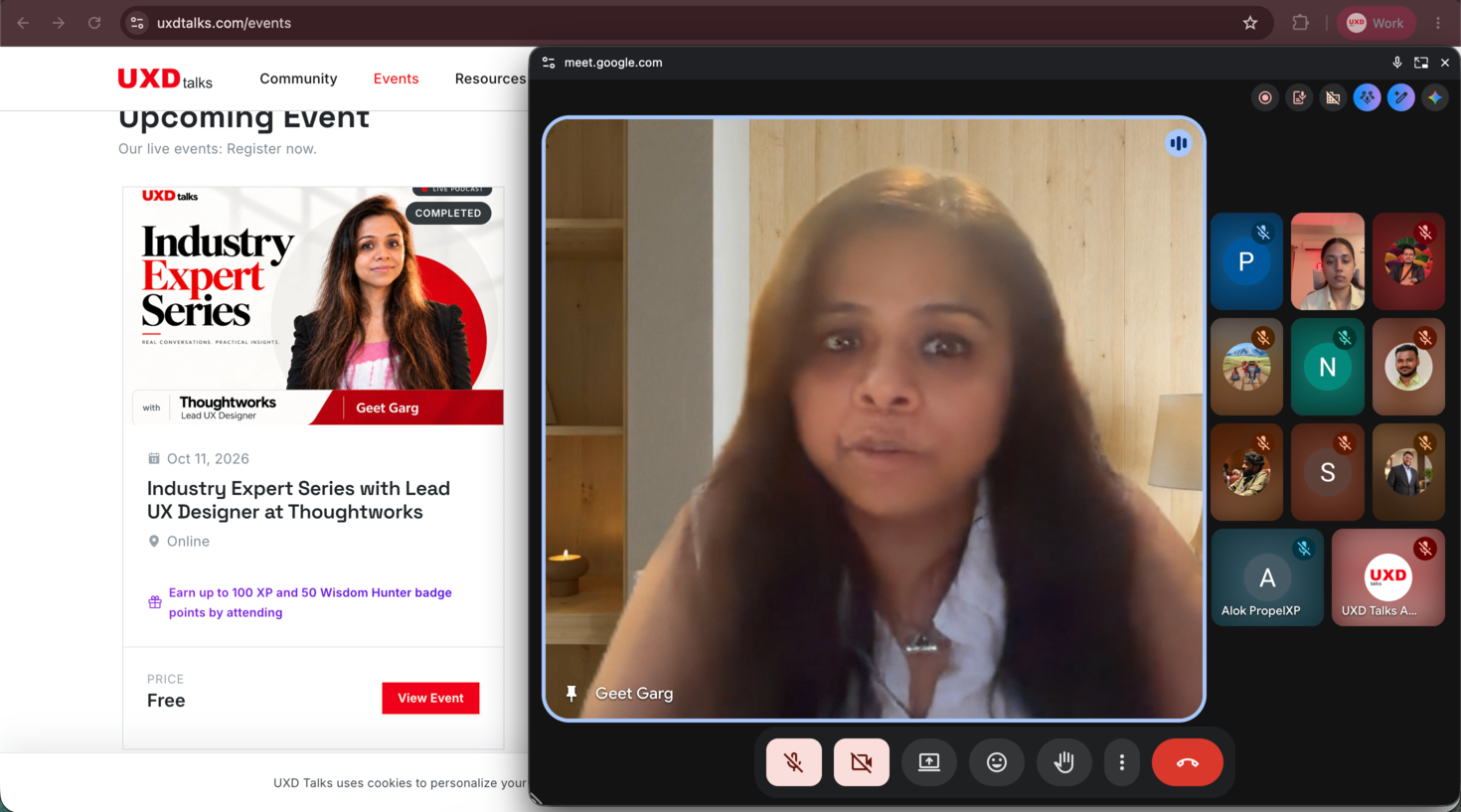The height and width of the screenshot is (812, 1461).
Task: Reload the uxdtalks.com page
Action: point(94,23)
